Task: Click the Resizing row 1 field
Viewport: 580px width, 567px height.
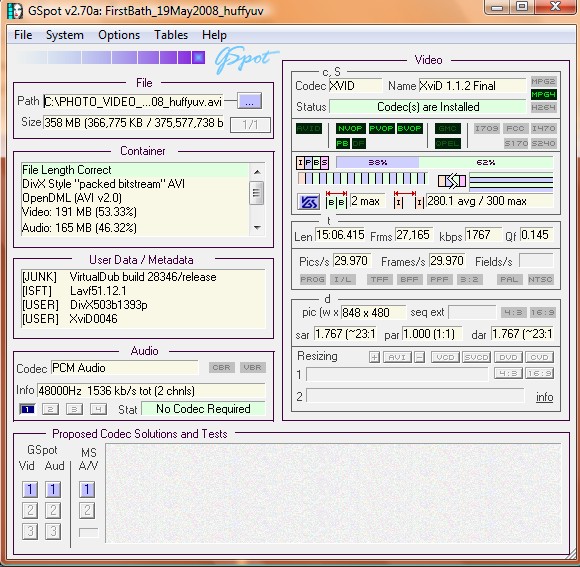Action: [x=397, y=375]
